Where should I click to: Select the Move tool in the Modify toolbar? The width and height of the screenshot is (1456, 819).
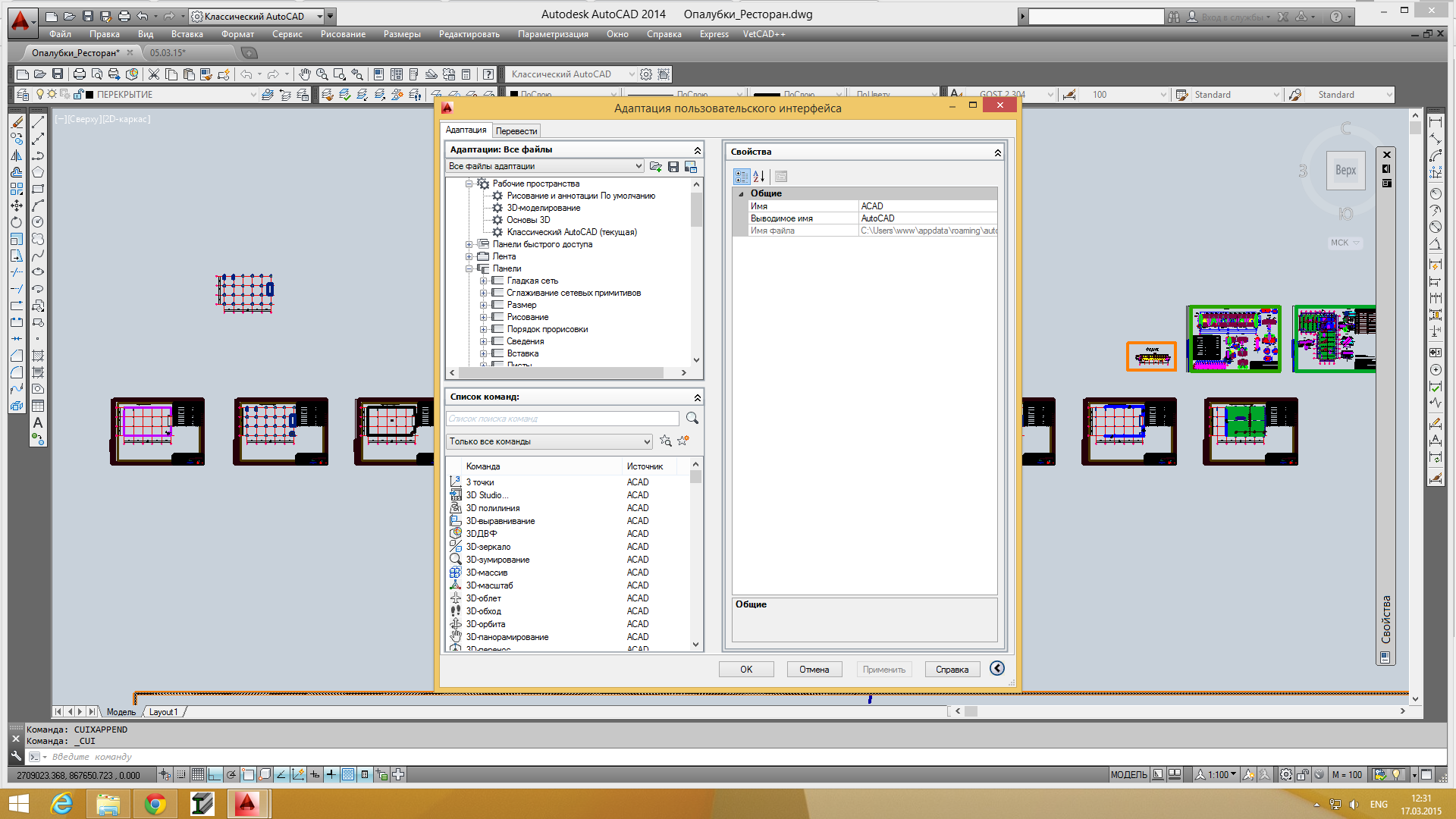pos(17,206)
